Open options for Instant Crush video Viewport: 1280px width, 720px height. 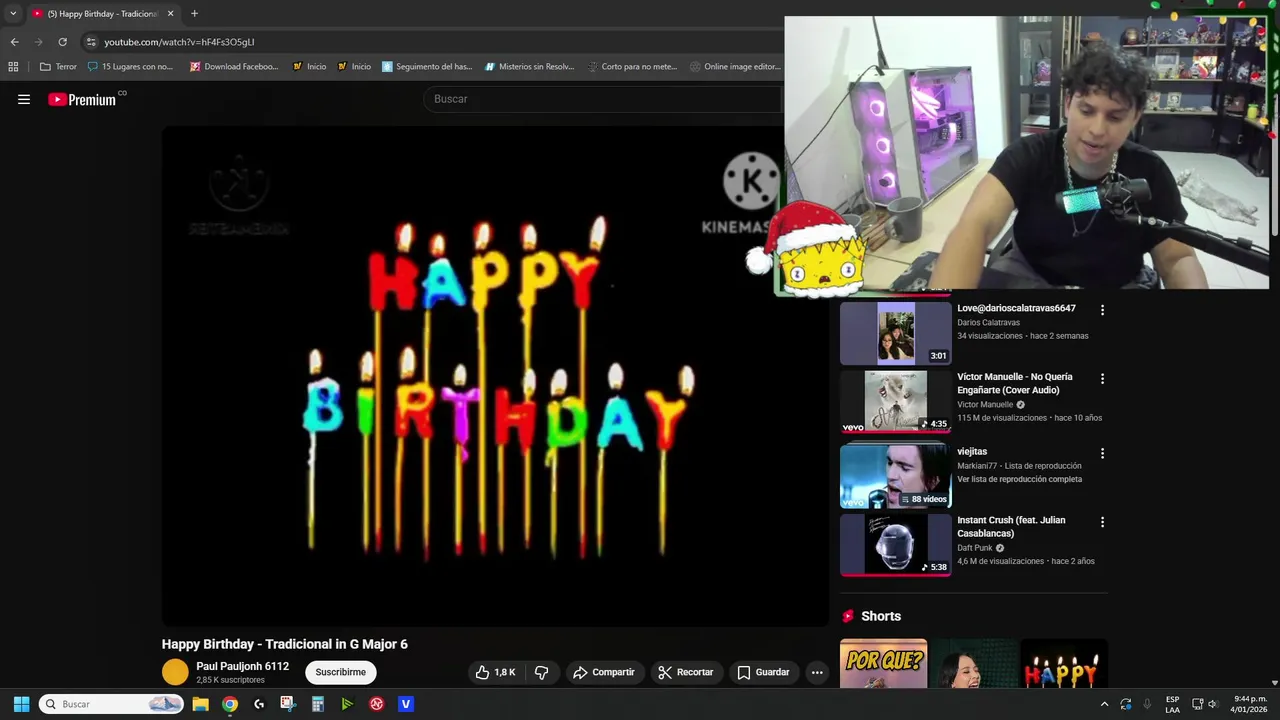pos(1102,522)
